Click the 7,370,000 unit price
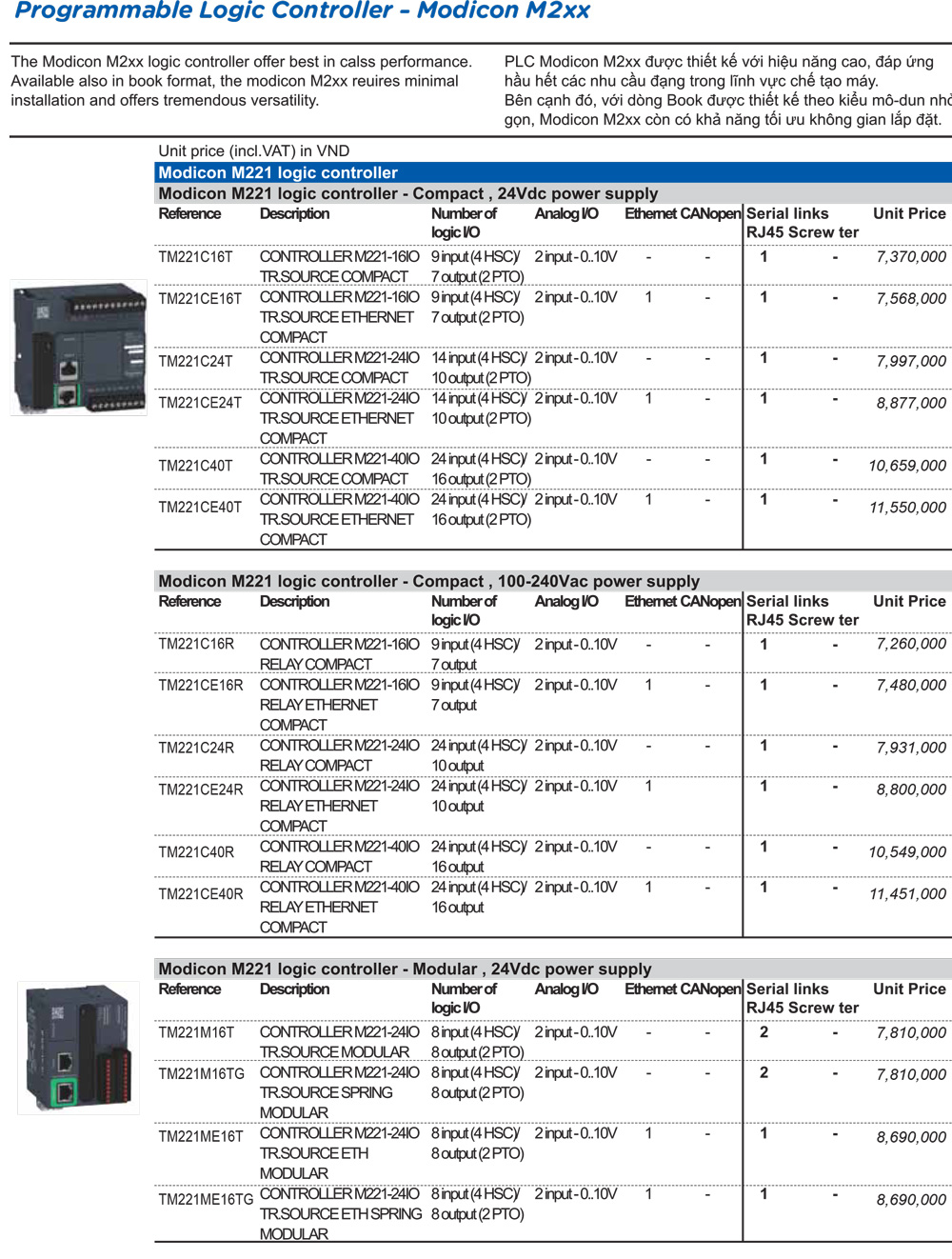The height and width of the screenshot is (1259, 952). [x=911, y=257]
